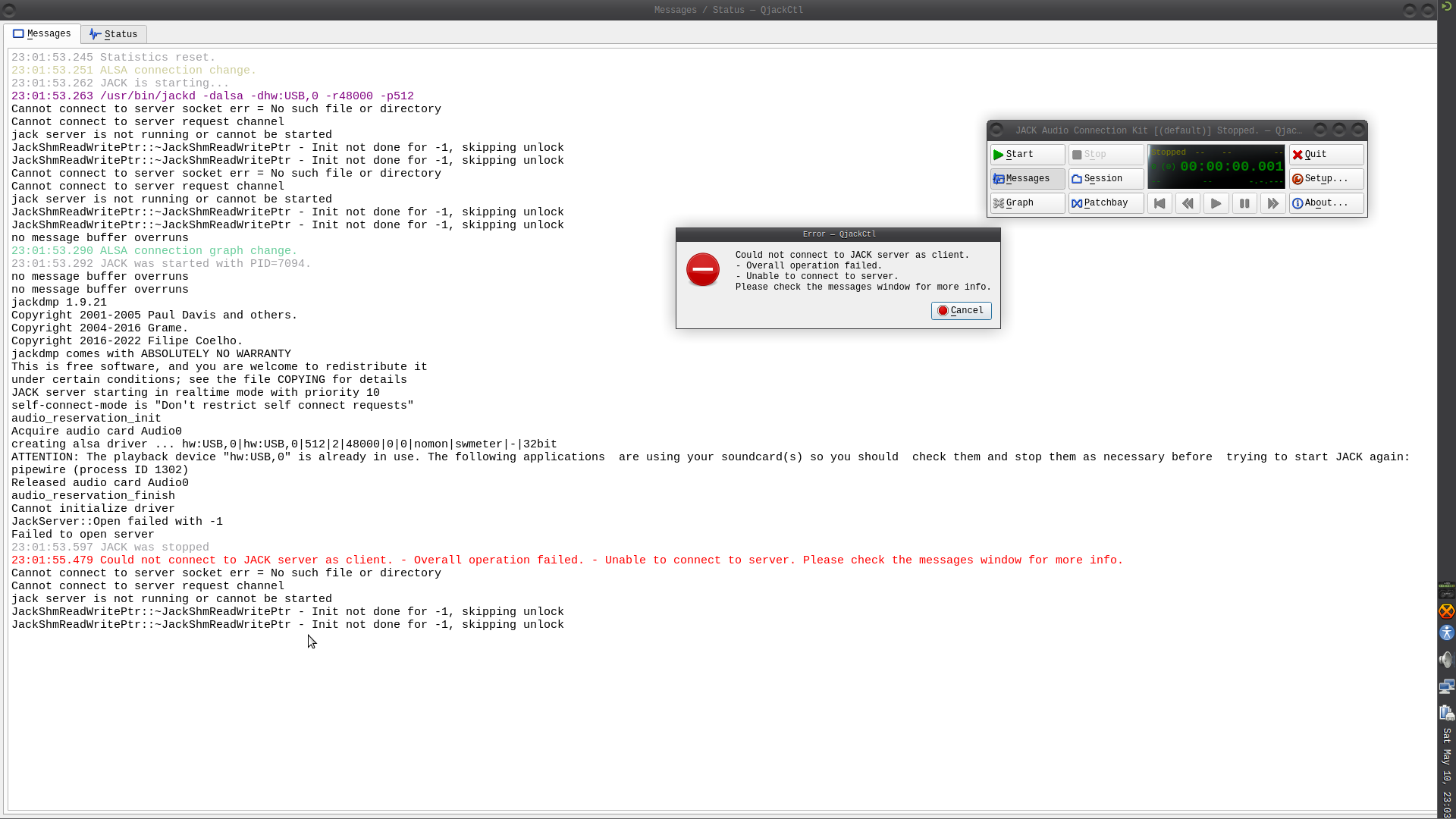Open the About dialog
This screenshot has width=1456, height=819.
click(x=1326, y=203)
